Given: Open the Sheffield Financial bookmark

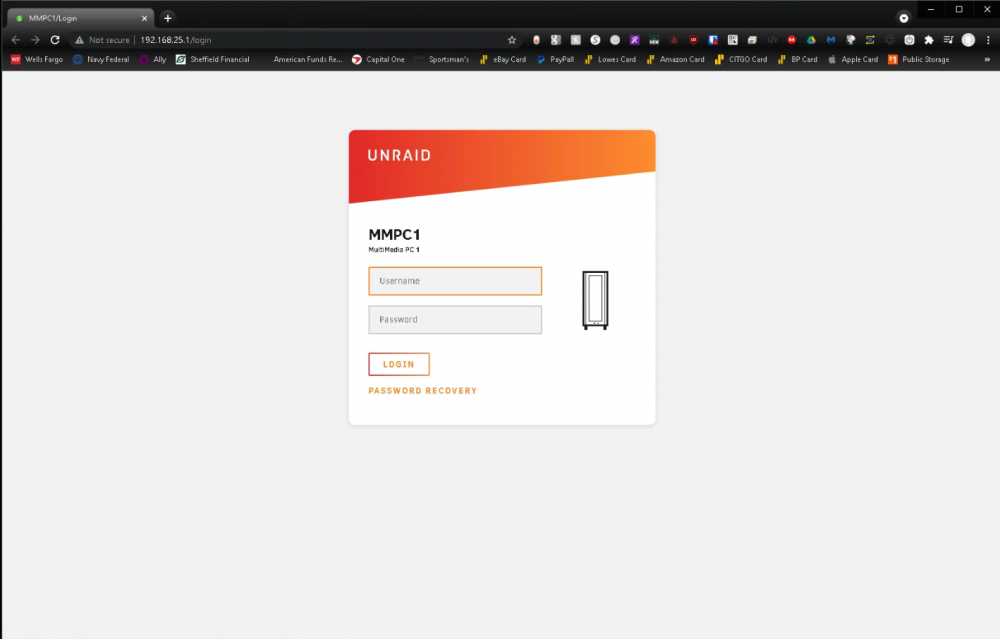Looking at the screenshot, I should tap(213, 59).
